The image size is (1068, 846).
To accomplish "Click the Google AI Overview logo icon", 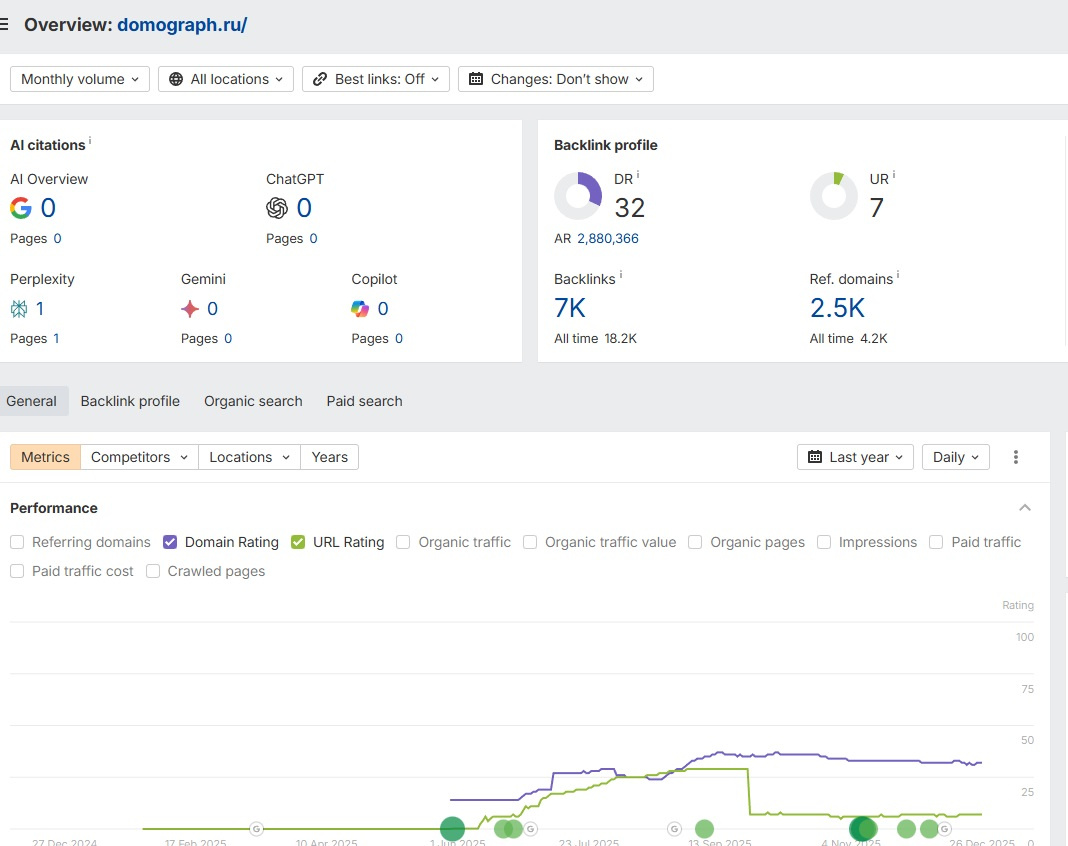I will pos(21,208).
